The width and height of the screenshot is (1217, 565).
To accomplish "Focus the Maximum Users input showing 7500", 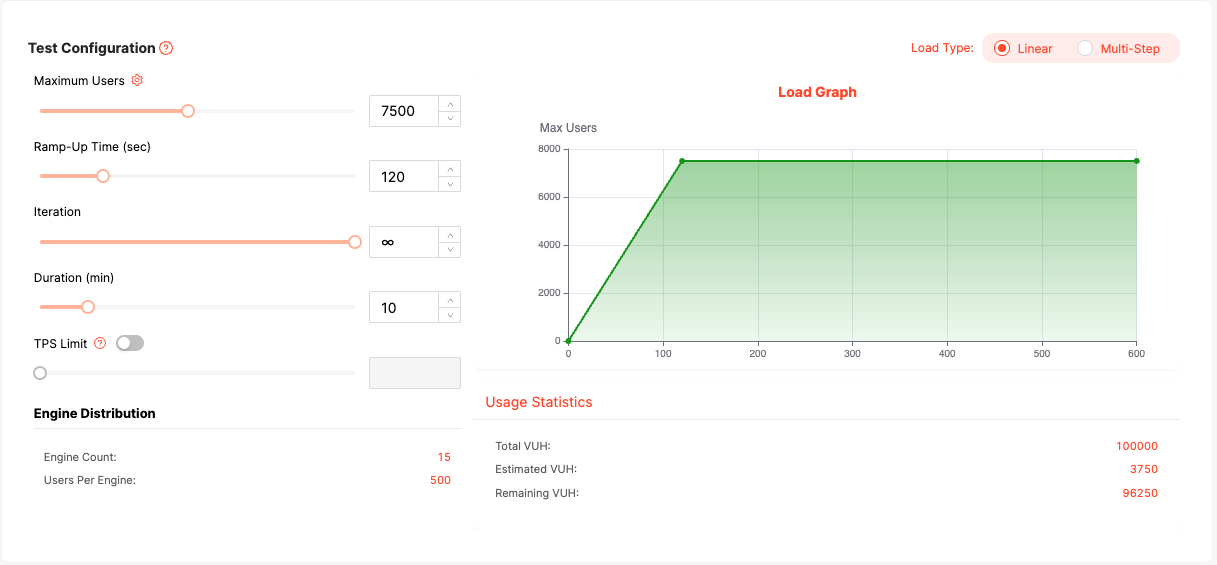I will [404, 111].
